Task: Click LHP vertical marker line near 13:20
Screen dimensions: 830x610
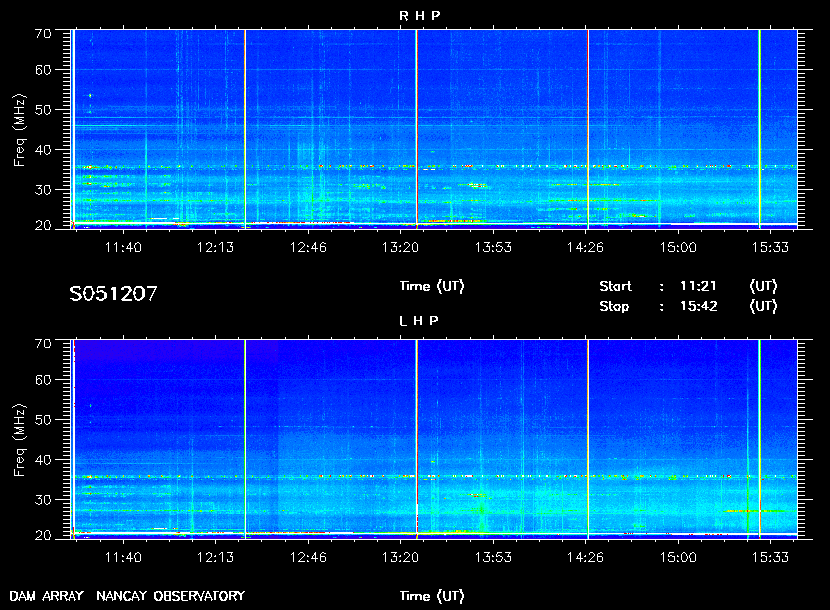Action: pyautogui.click(x=417, y=439)
